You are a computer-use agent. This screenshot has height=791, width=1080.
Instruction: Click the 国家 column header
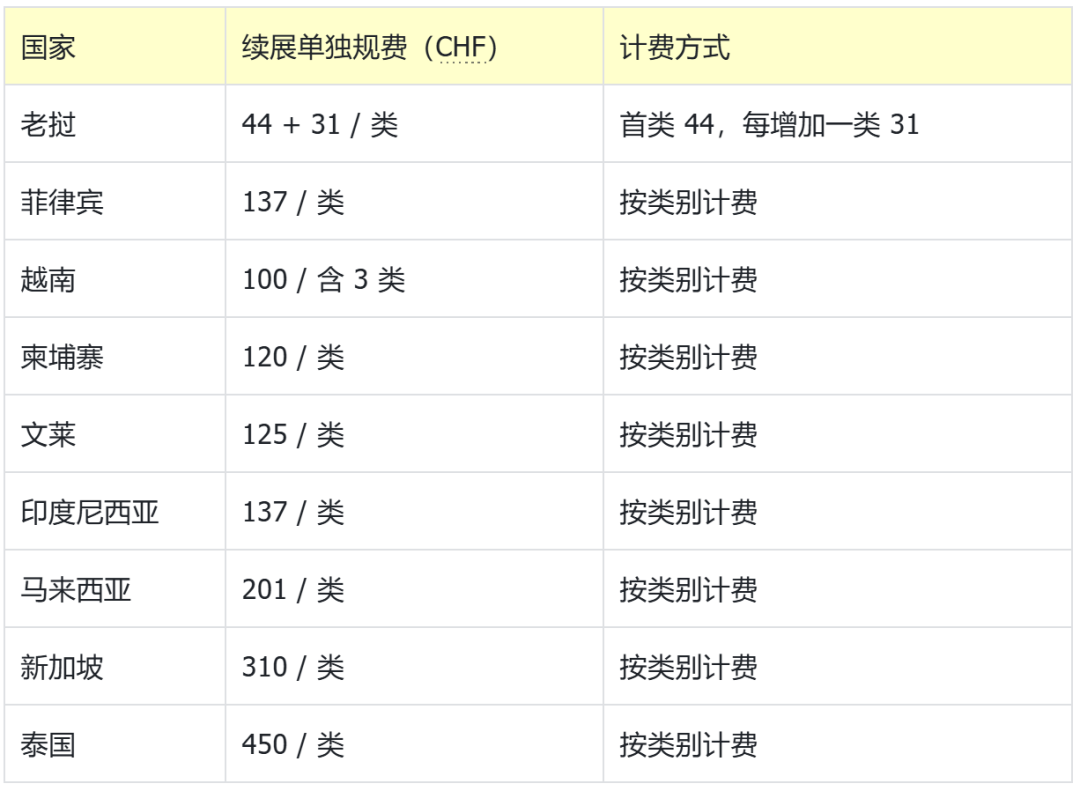tap(115, 47)
